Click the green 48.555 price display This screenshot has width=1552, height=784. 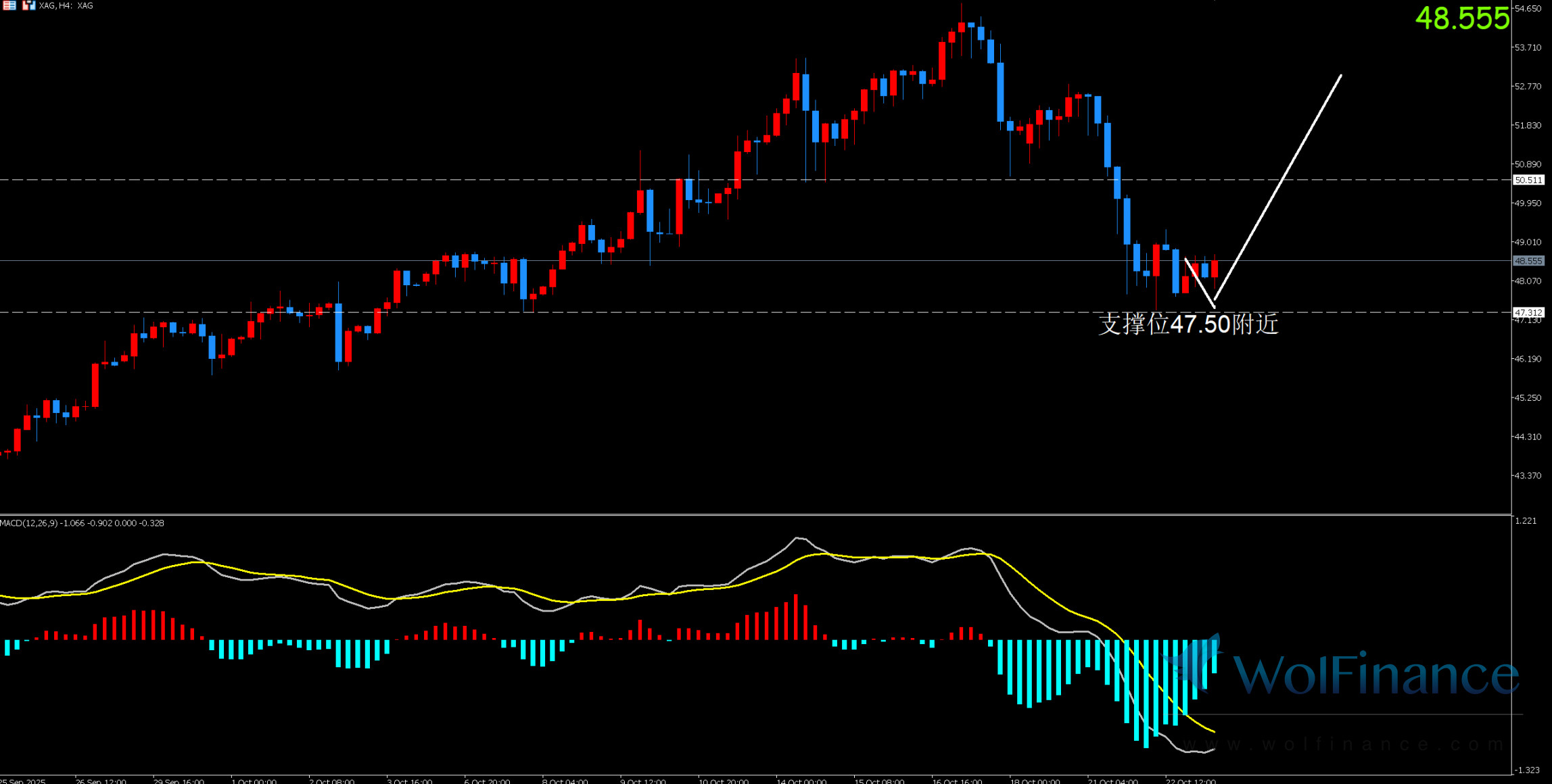point(1461,18)
